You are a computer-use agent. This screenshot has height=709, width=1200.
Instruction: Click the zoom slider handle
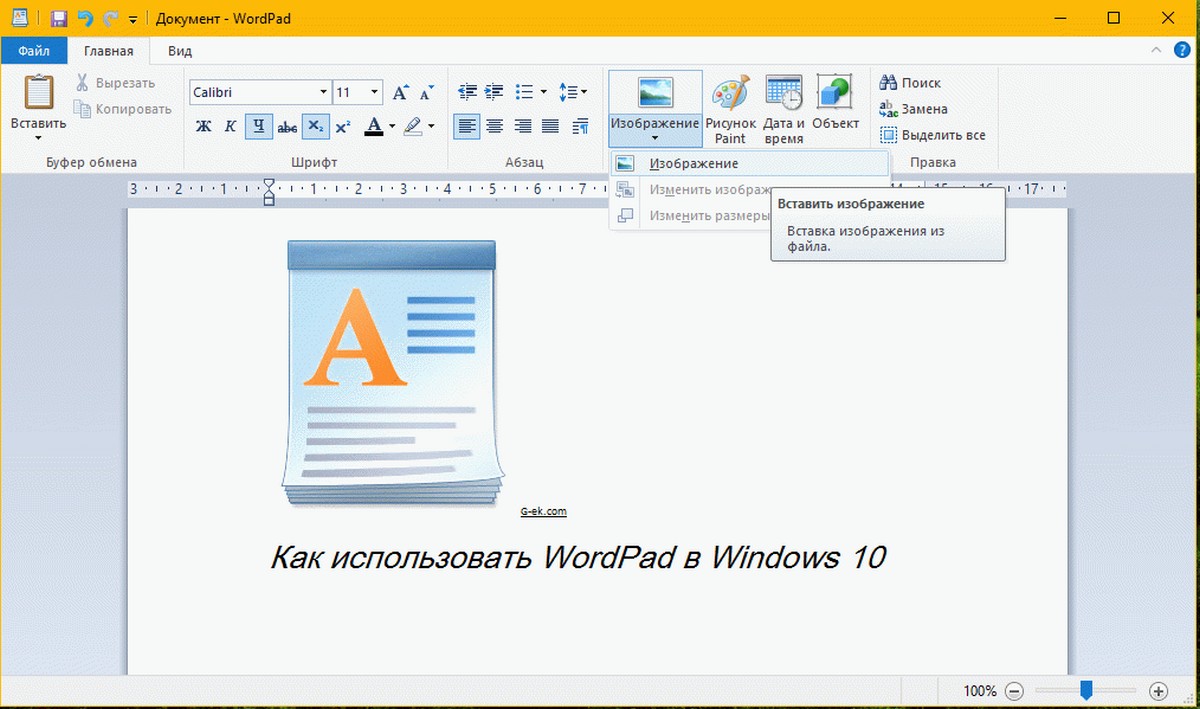tap(1086, 690)
